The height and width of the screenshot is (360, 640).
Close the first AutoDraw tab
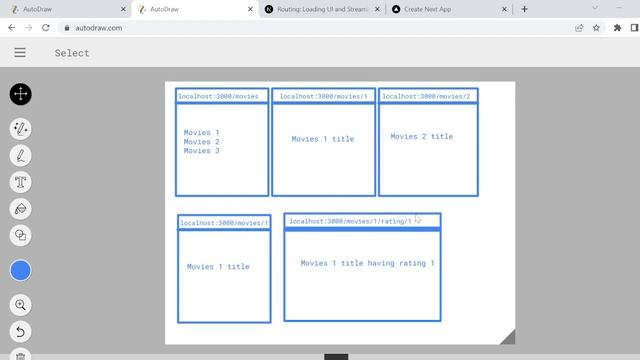tap(123, 9)
